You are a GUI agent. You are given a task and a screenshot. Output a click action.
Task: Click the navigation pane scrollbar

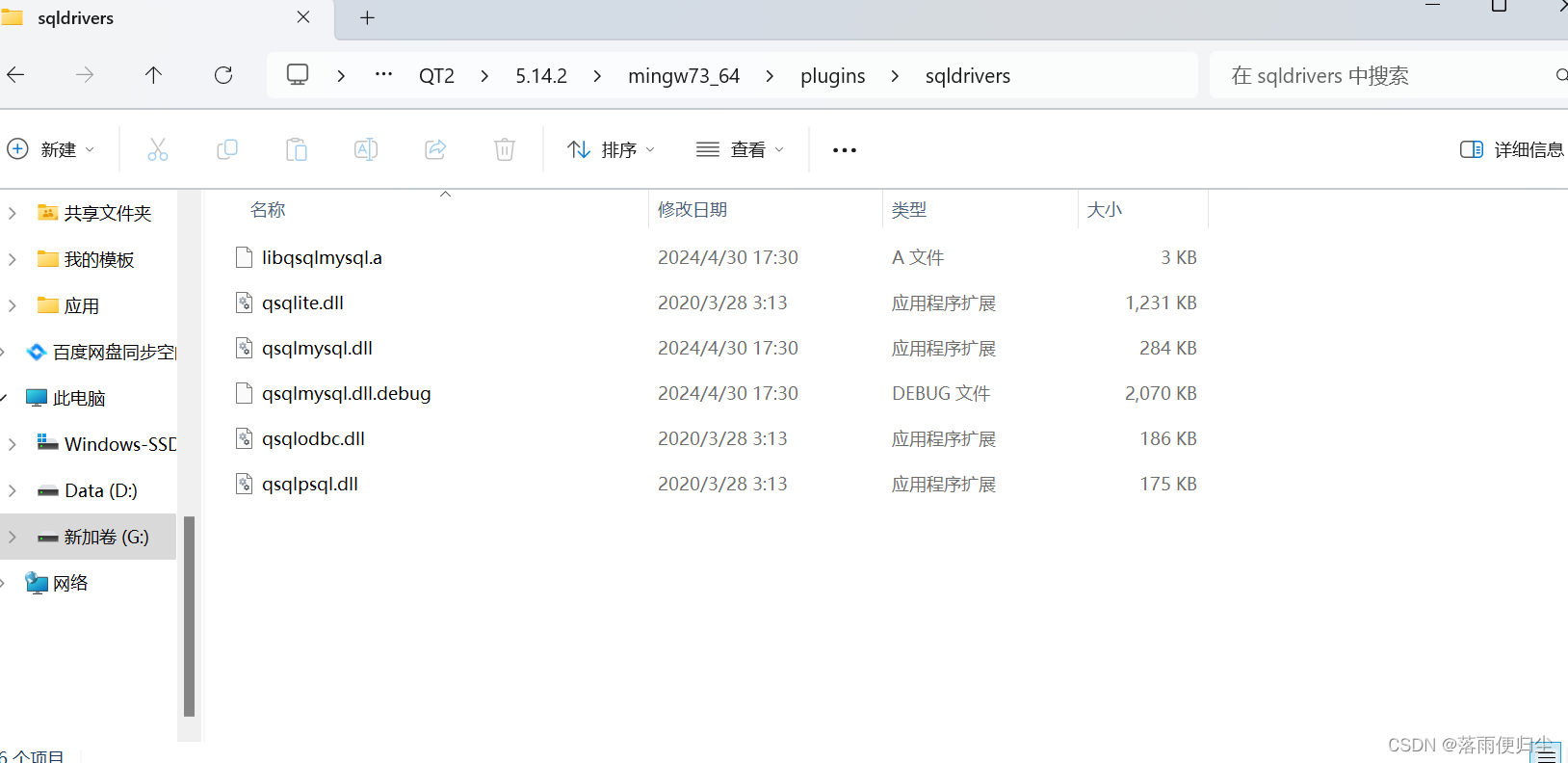[189, 617]
